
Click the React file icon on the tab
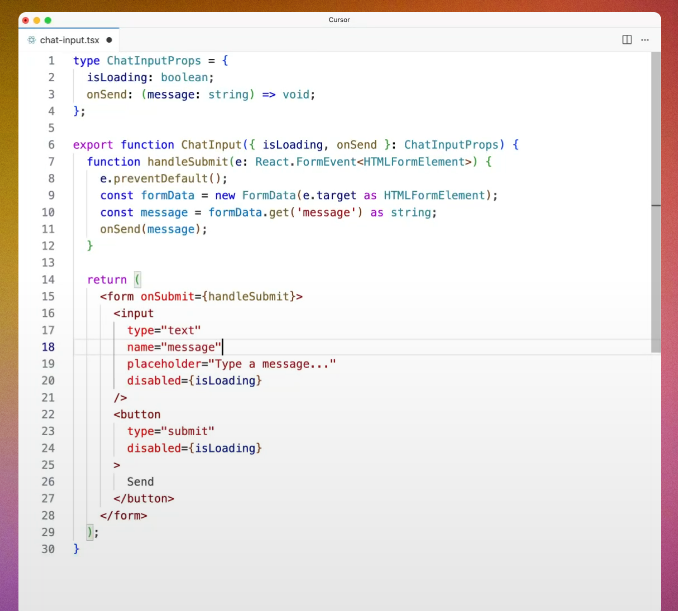(x=32, y=40)
